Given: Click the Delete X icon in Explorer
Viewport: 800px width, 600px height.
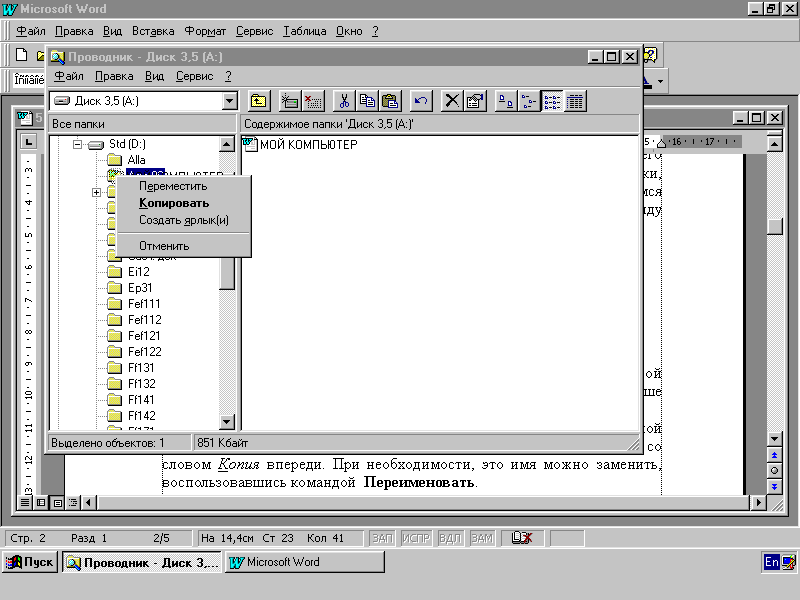Looking at the screenshot, I should (452, 101).
